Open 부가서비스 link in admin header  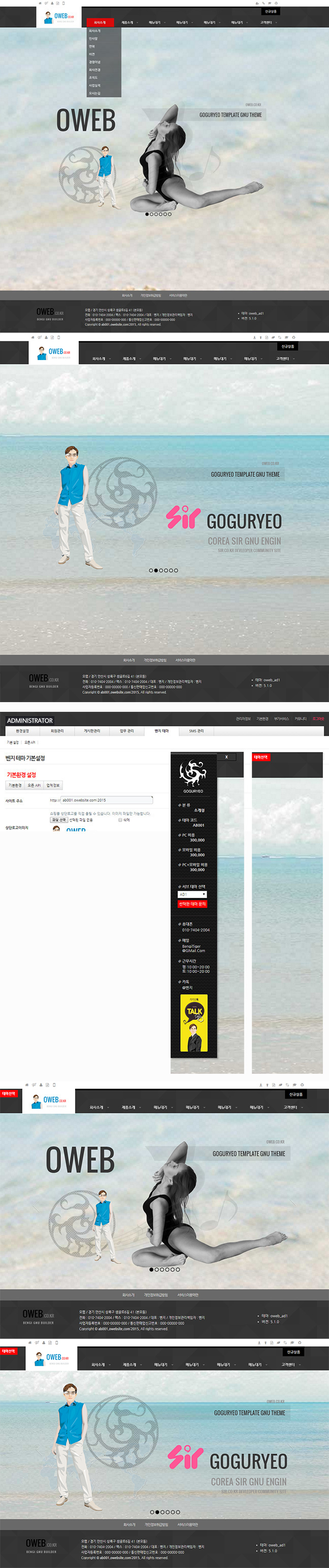(282, 719)
